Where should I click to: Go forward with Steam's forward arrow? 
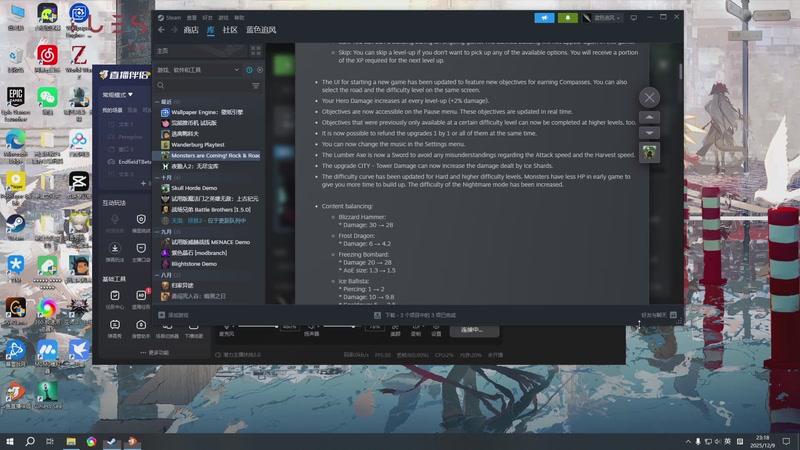coord(174,30)
